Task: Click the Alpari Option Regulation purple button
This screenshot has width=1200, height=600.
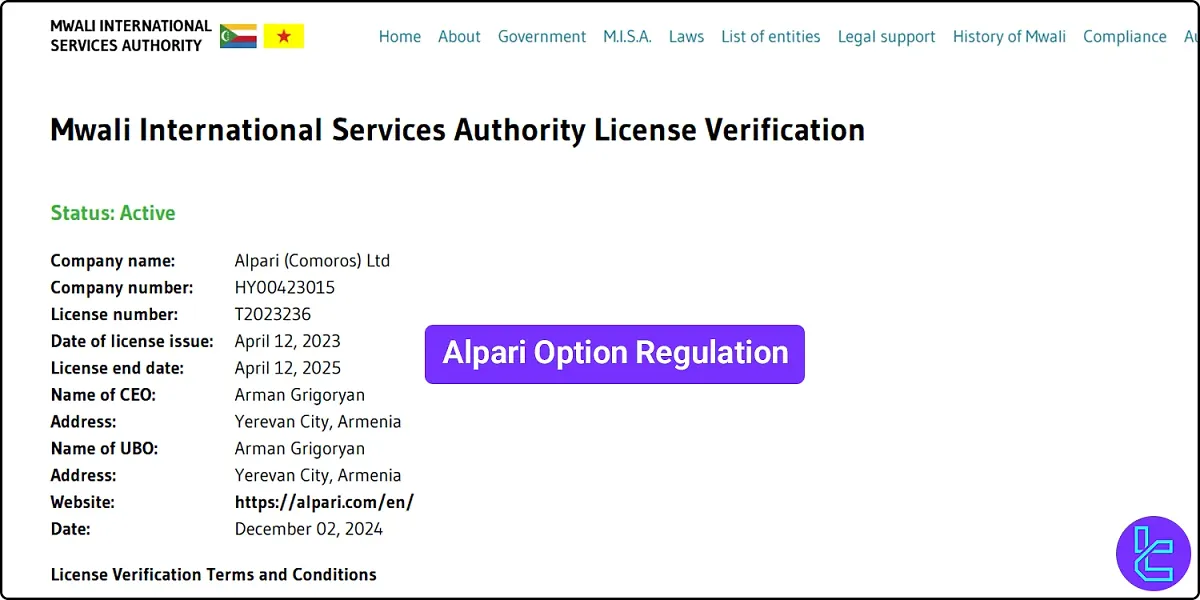Action: click(x=614, y=353)
